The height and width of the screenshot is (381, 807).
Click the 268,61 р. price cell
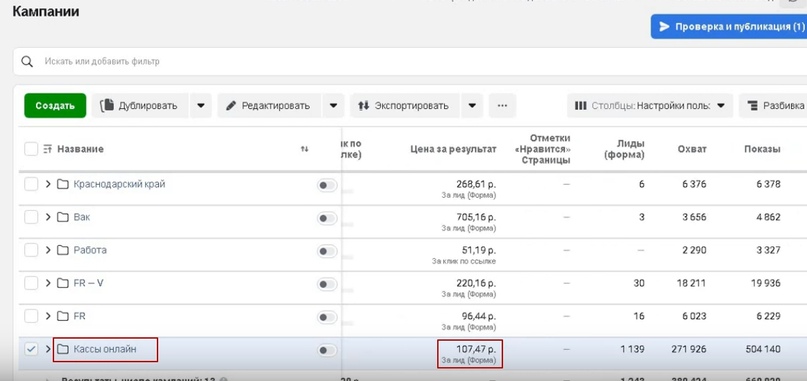476,184
